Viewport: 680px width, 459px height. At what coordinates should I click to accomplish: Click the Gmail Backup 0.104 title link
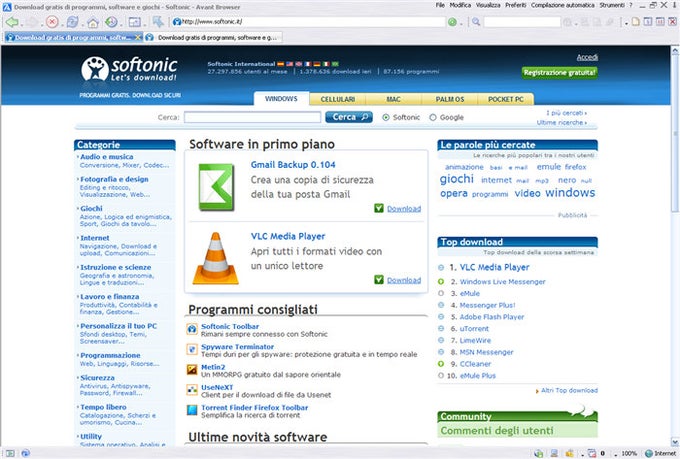pos(293,165)
